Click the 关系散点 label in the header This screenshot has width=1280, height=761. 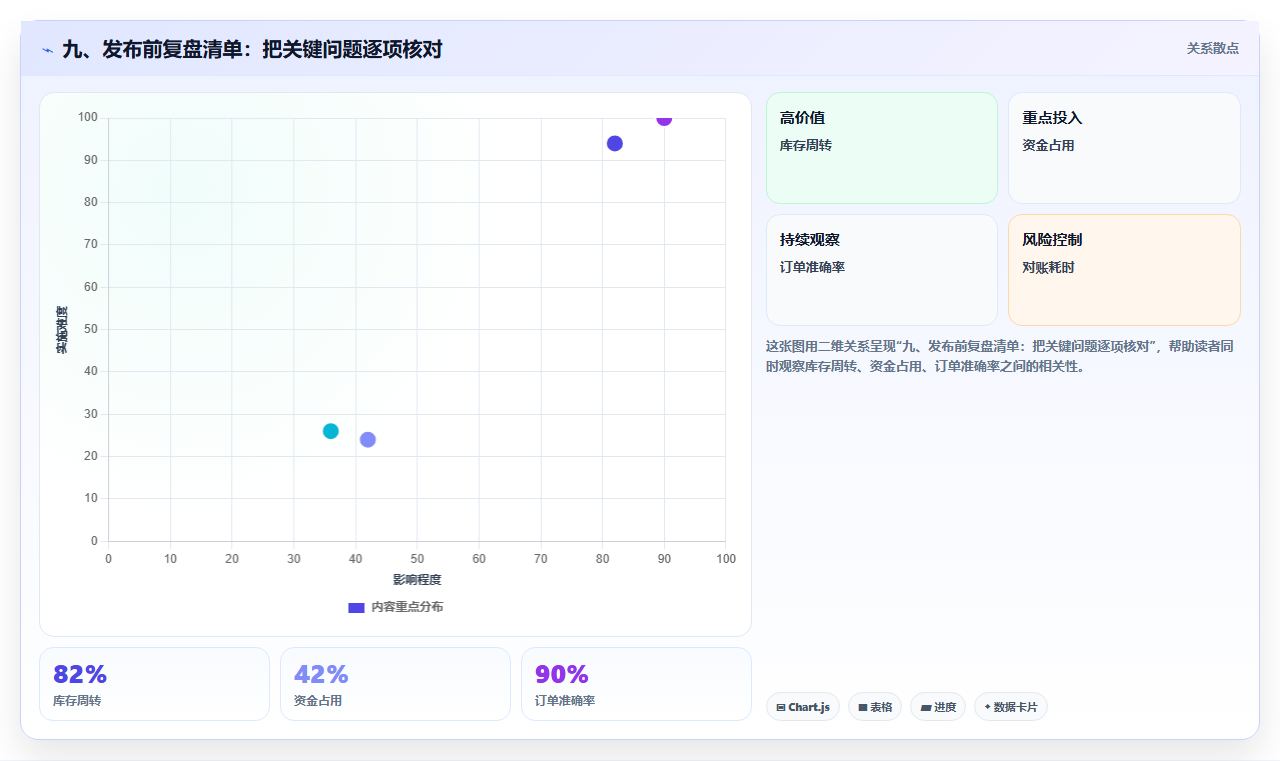point(1213,48)
